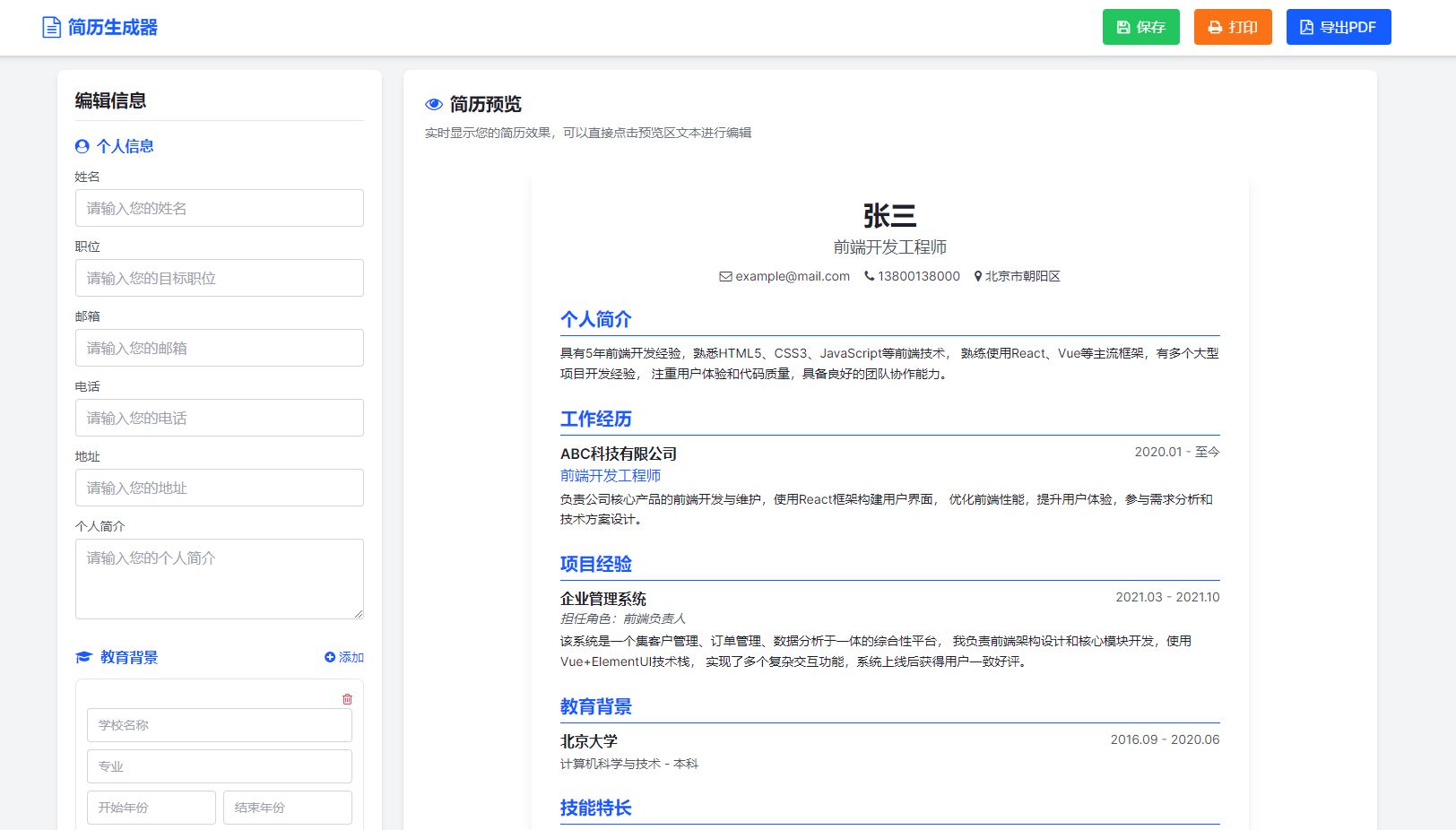Click the phone icon in resume preview
Screen dimensions: 1456x830
click(869, 276)
